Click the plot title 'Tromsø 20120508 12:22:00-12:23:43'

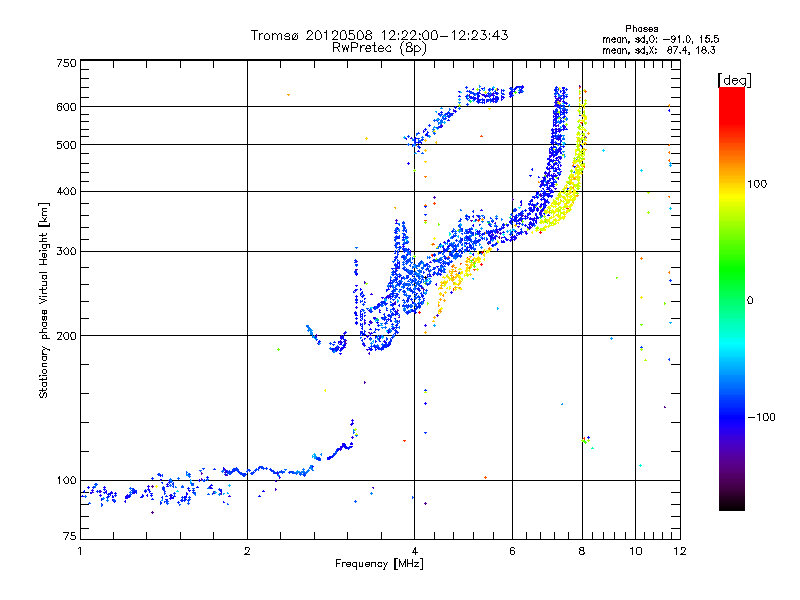[379, 35]
